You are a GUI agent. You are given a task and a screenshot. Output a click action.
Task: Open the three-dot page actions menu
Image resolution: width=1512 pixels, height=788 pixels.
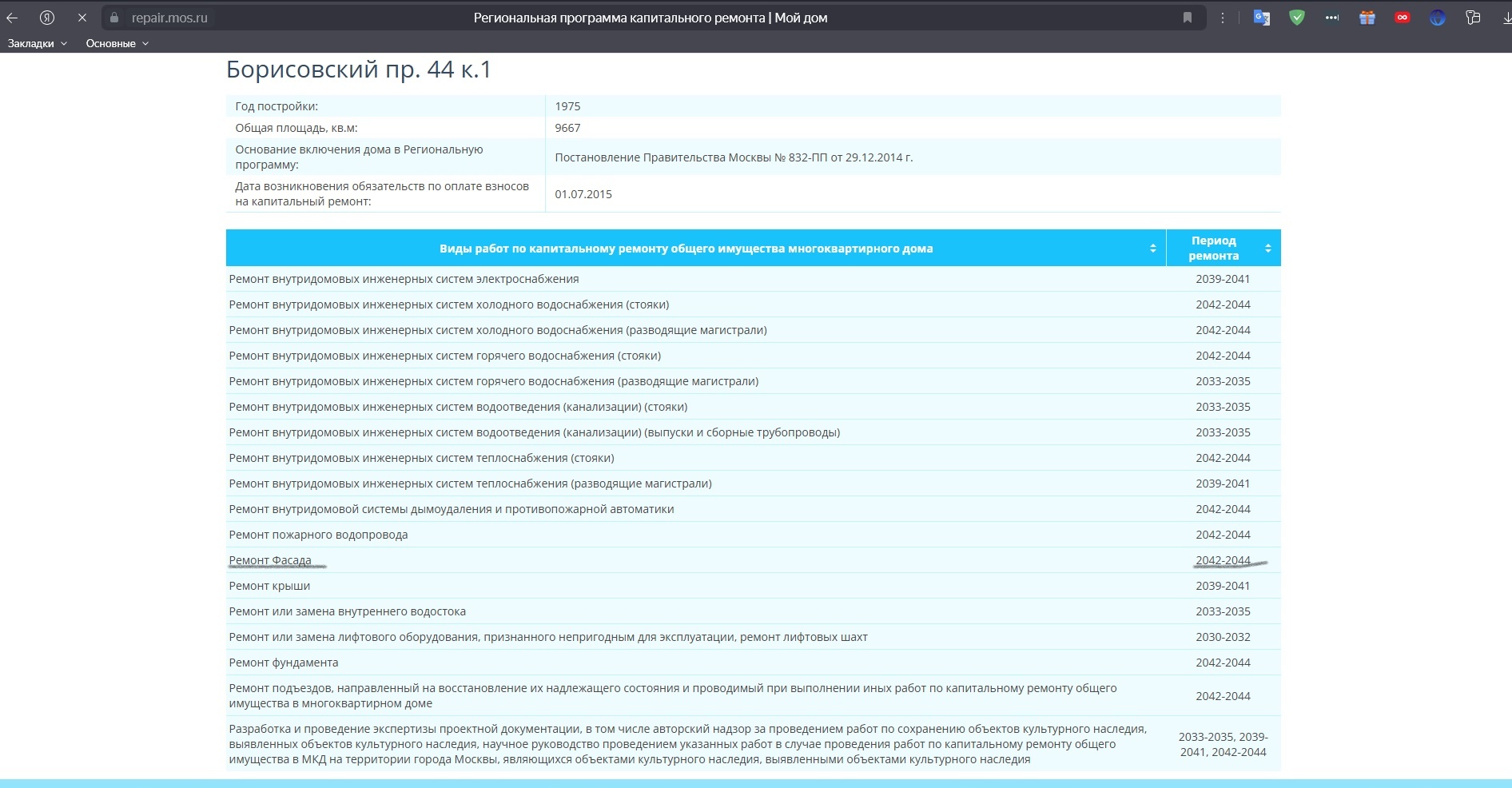[1222, 18]
